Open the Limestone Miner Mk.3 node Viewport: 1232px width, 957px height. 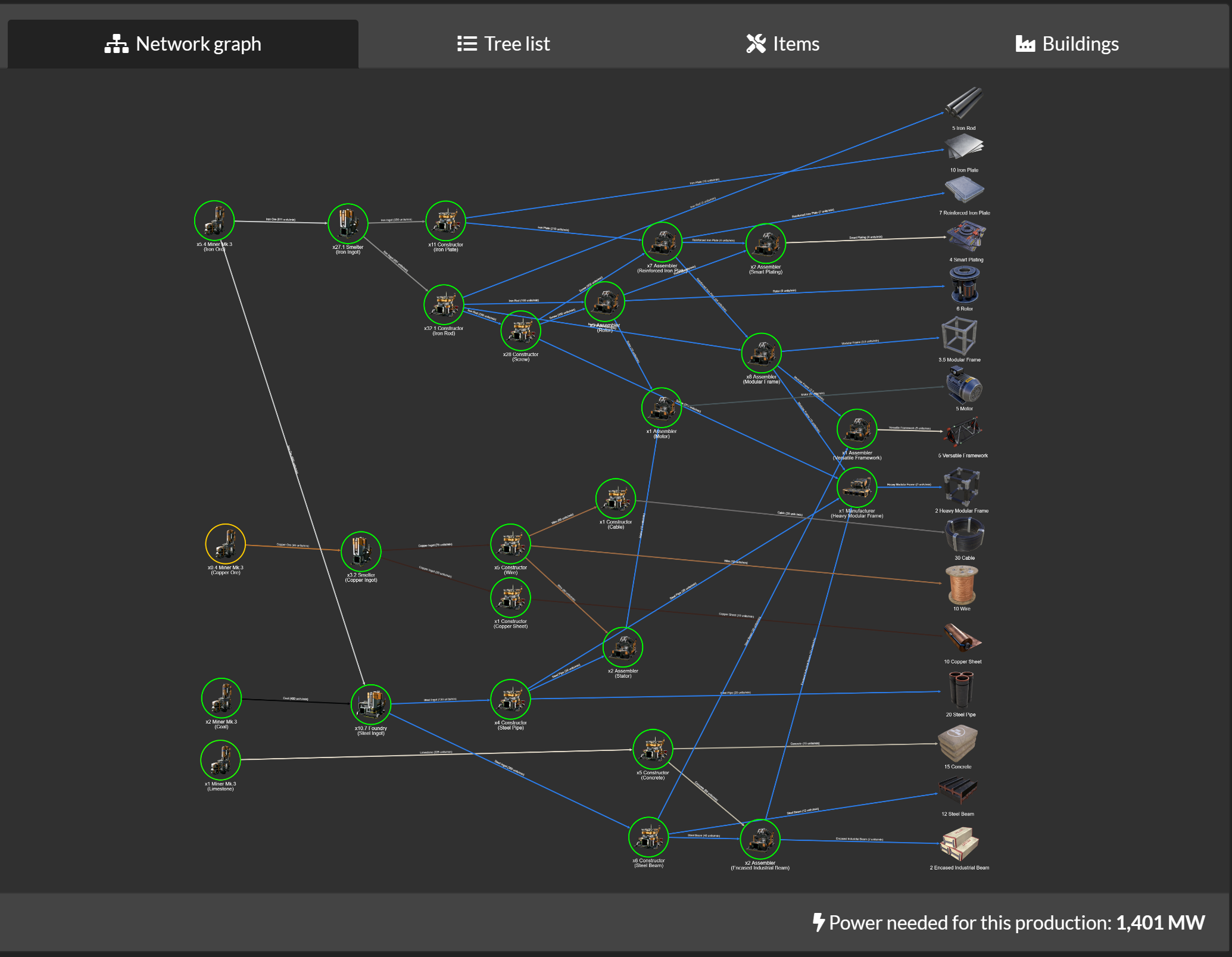coord(221,760)
